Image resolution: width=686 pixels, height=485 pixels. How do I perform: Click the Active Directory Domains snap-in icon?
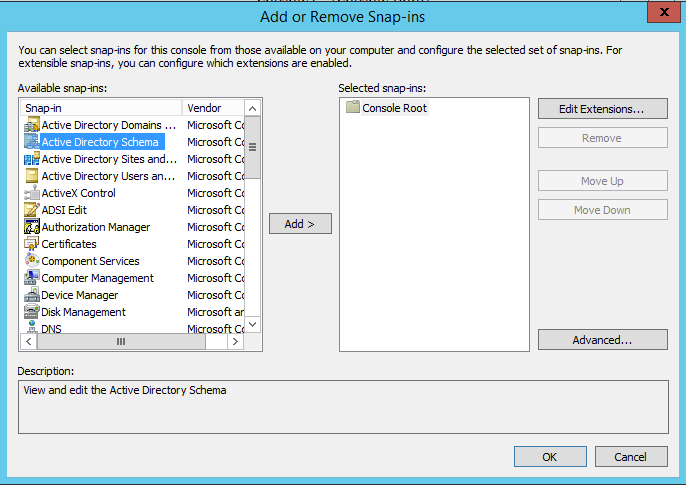[32, 125]
